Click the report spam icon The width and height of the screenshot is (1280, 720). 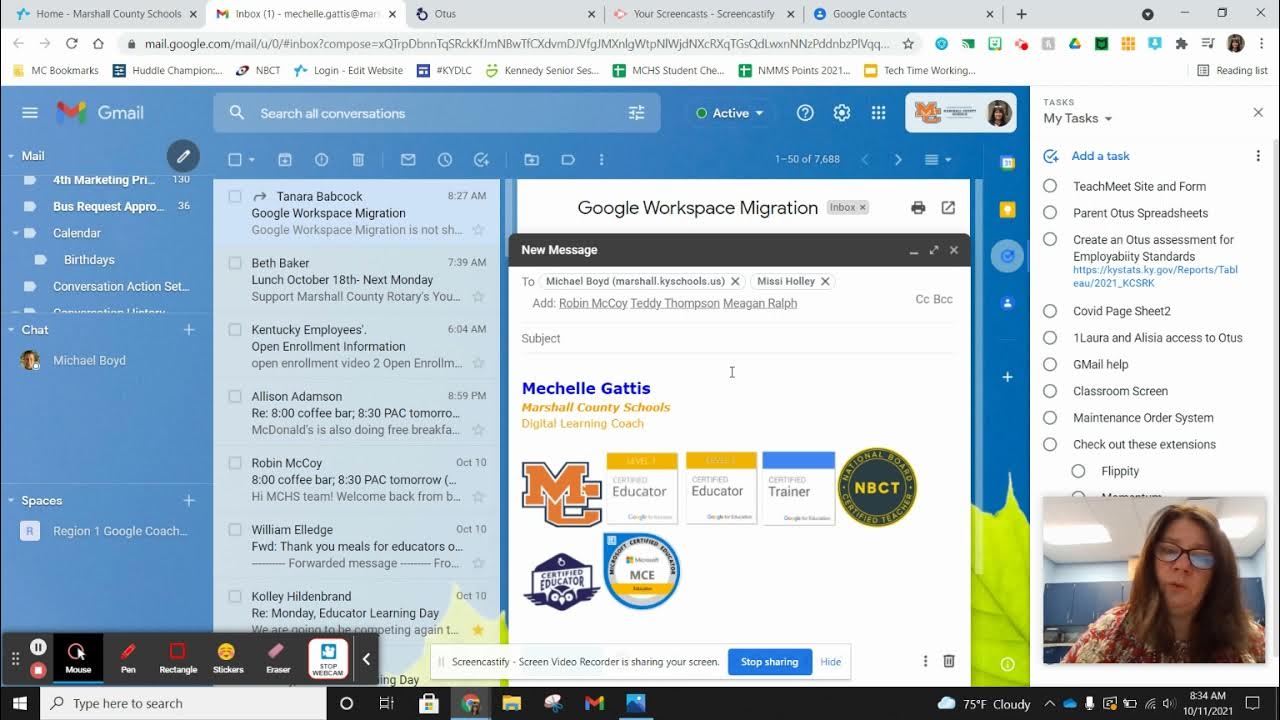coord(321,159)
